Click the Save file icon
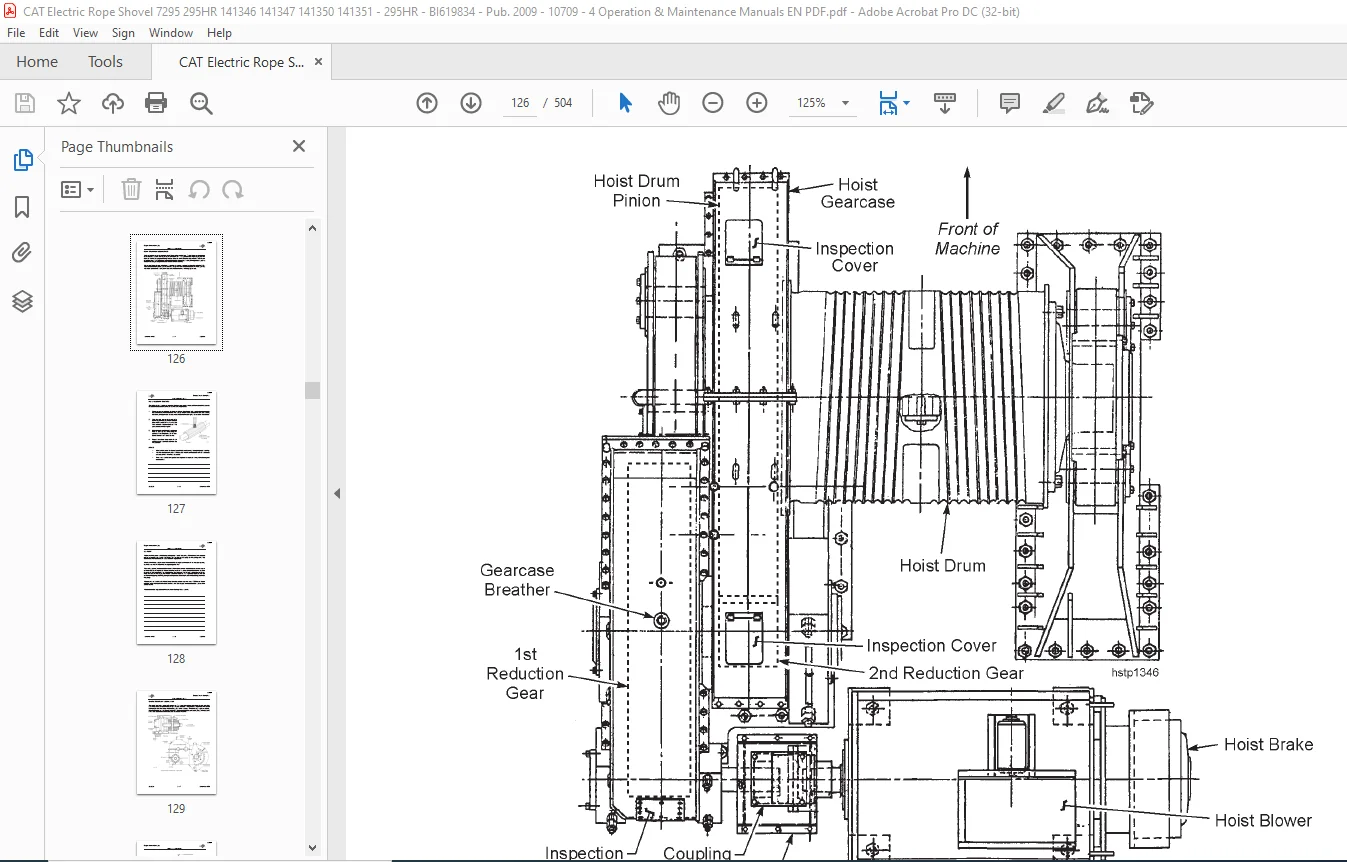This screenshot has height=862, width=1347. point(25,103)
